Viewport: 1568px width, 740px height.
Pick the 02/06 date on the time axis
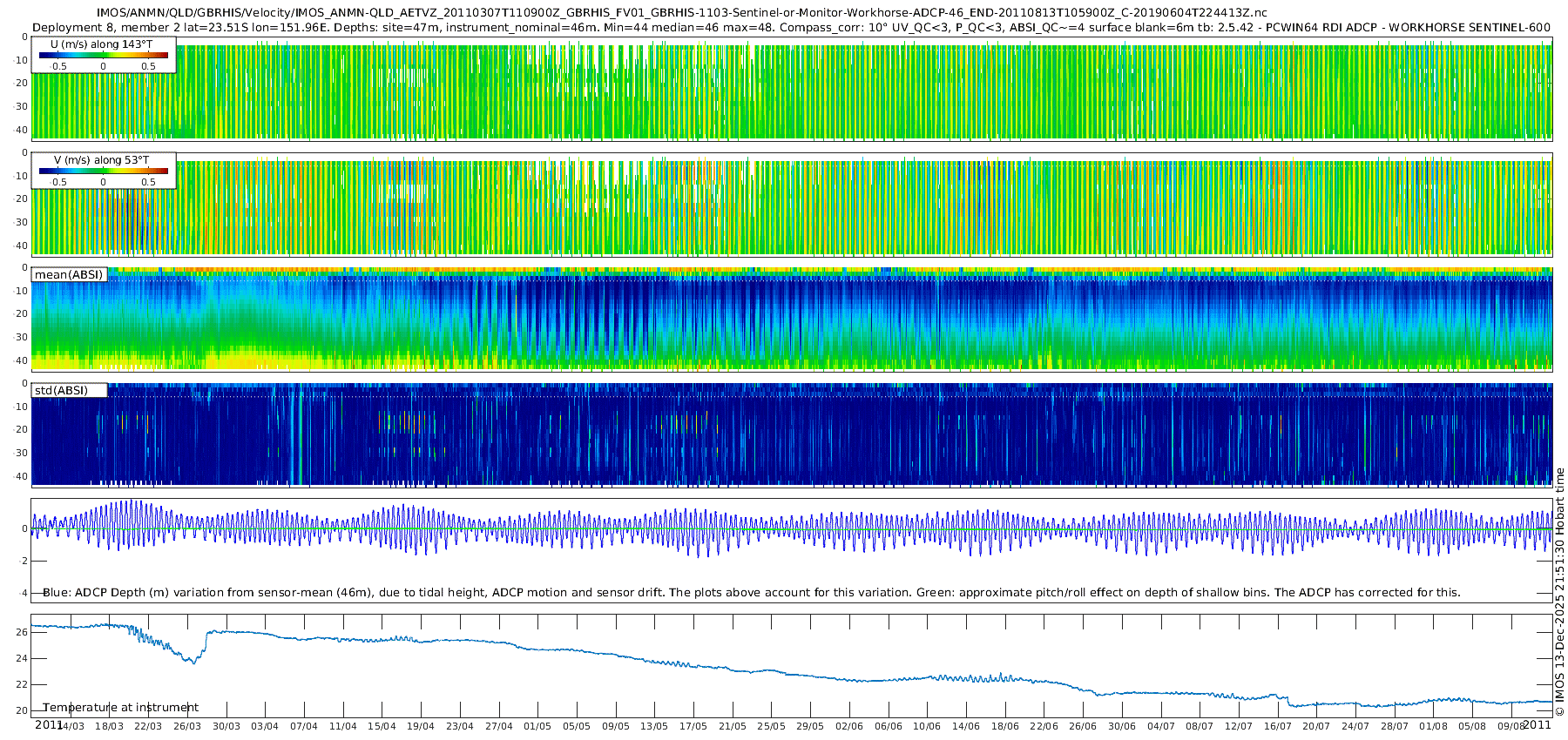tap(849, 726)
